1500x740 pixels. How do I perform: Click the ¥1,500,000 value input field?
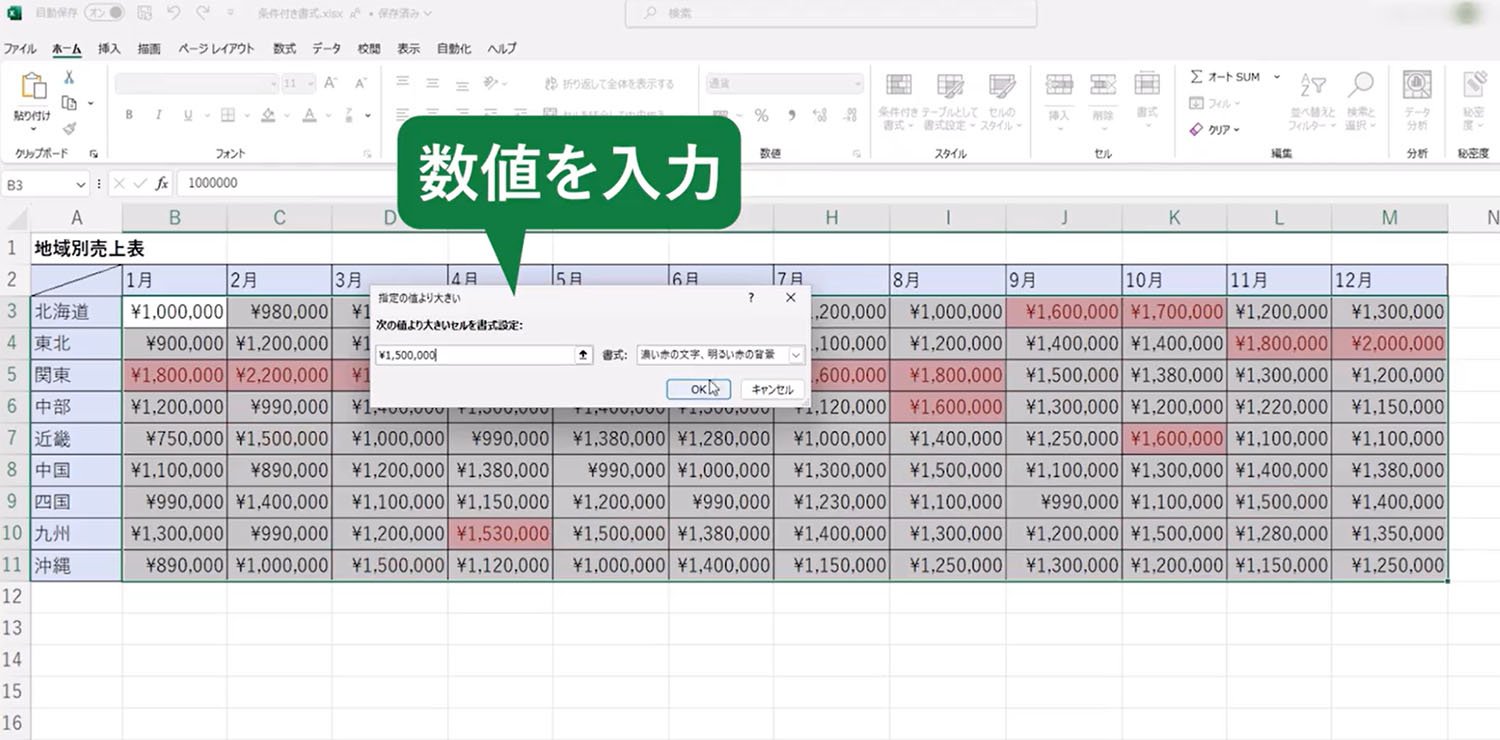pyautogui.click(x=474, y=355)
